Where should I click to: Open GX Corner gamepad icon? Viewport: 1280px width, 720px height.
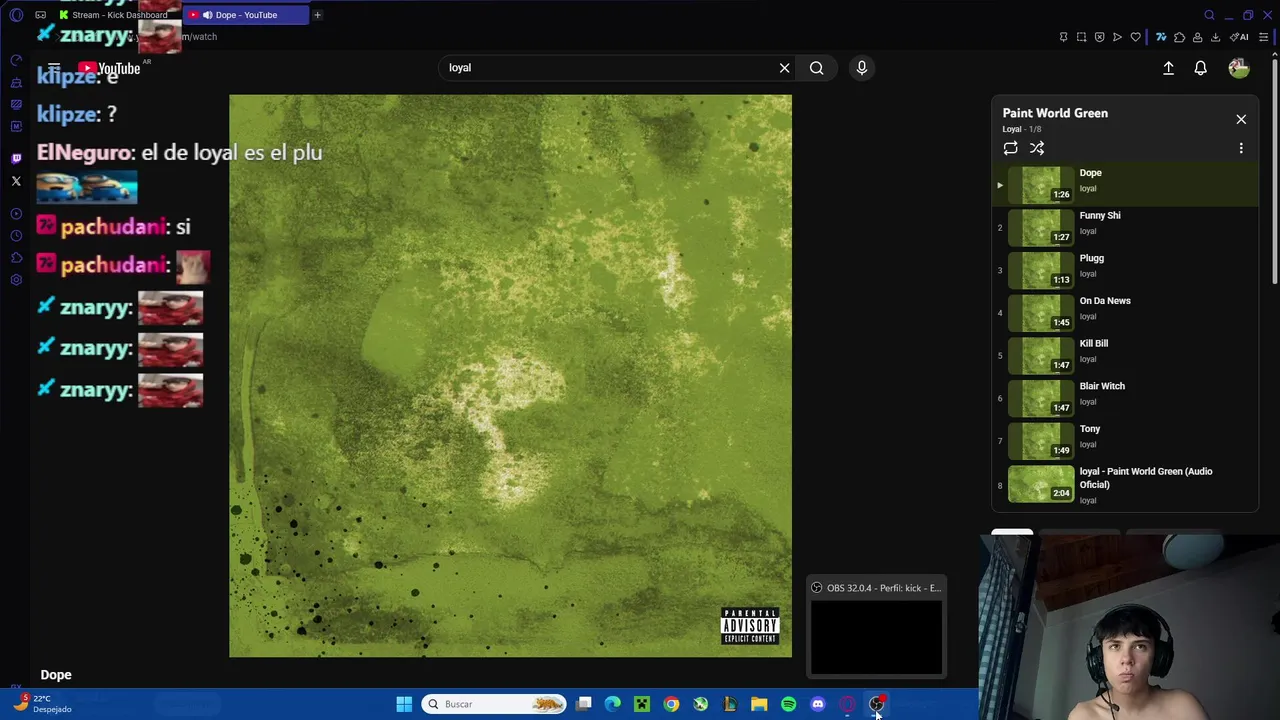[40, 15]
